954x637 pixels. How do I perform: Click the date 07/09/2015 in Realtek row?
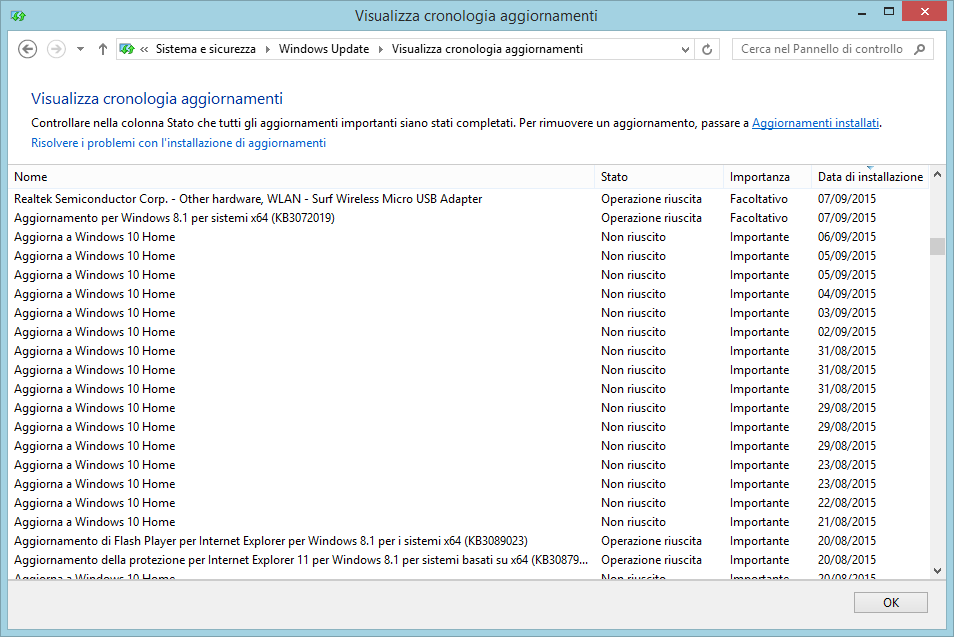coord(847,199)
